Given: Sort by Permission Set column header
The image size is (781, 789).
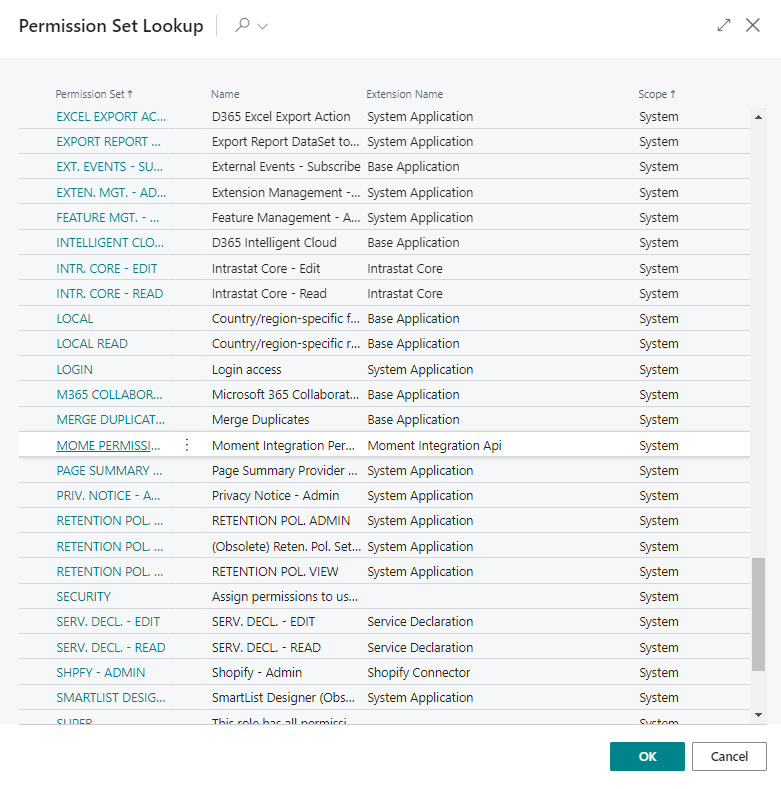Looking at the screenshot, I should tap(94, 94).
